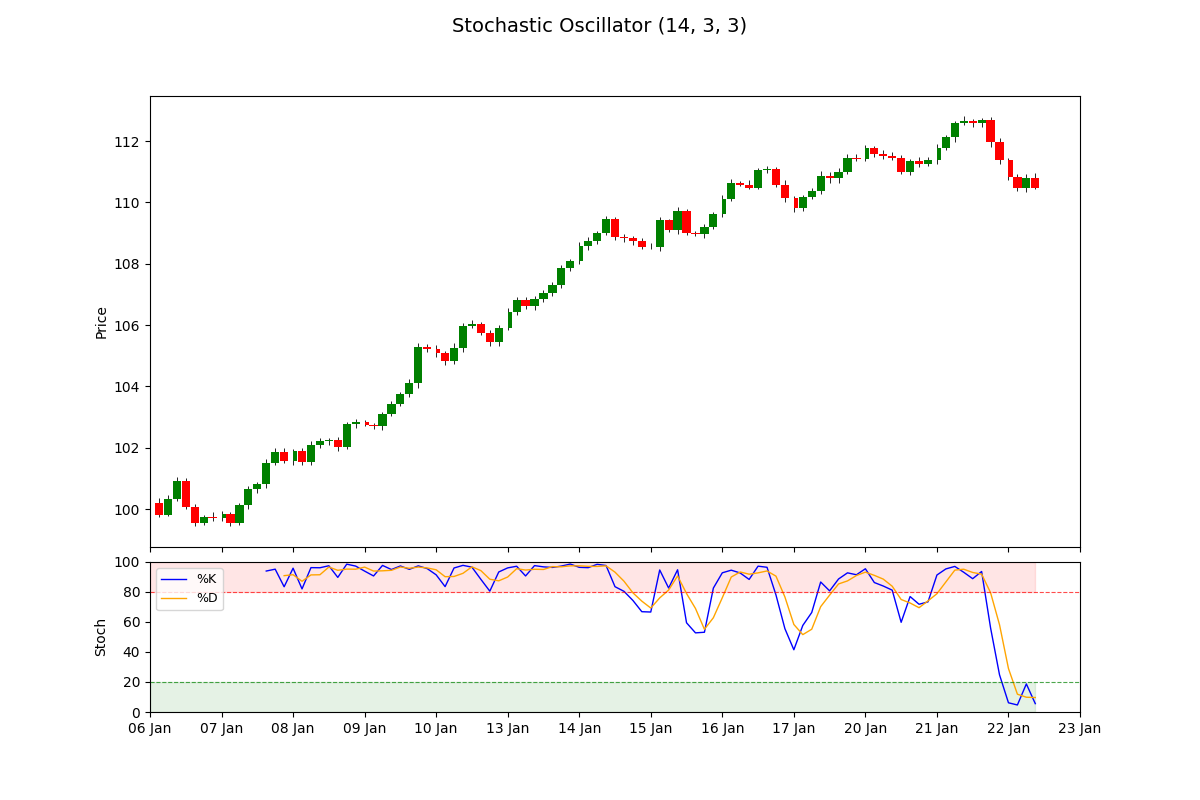Select the first green candle on 06 Jan
Screen dimensions: 1200x800
[x=167, y=505]
